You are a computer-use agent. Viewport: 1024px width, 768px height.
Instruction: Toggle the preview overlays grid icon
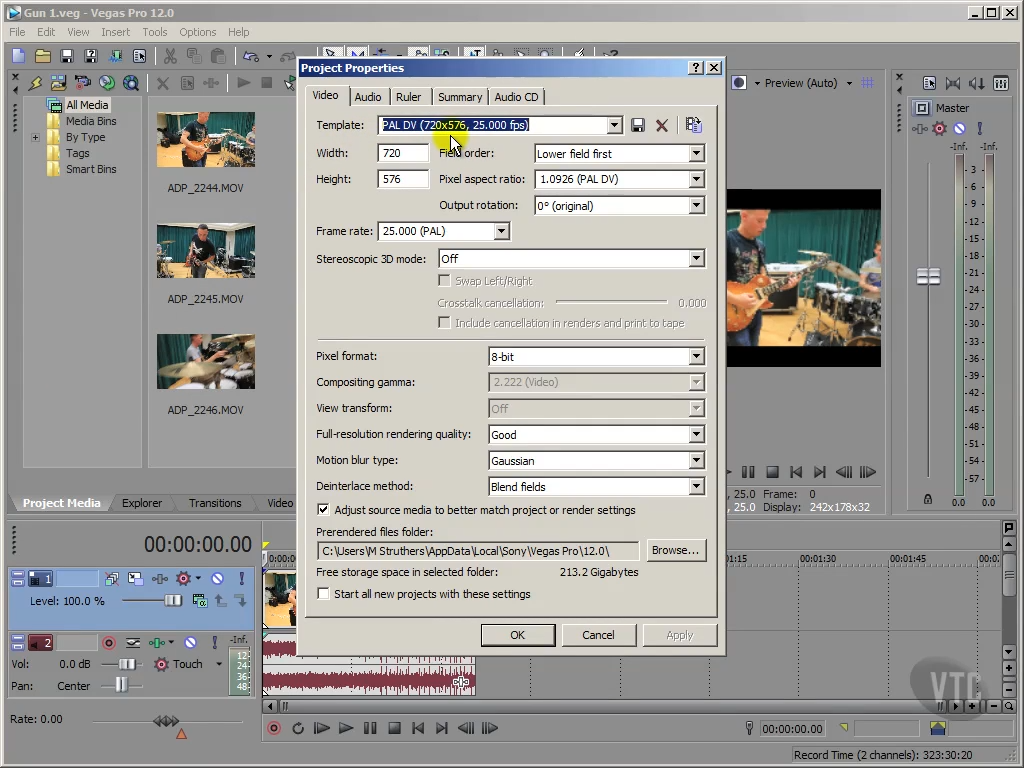868,83
